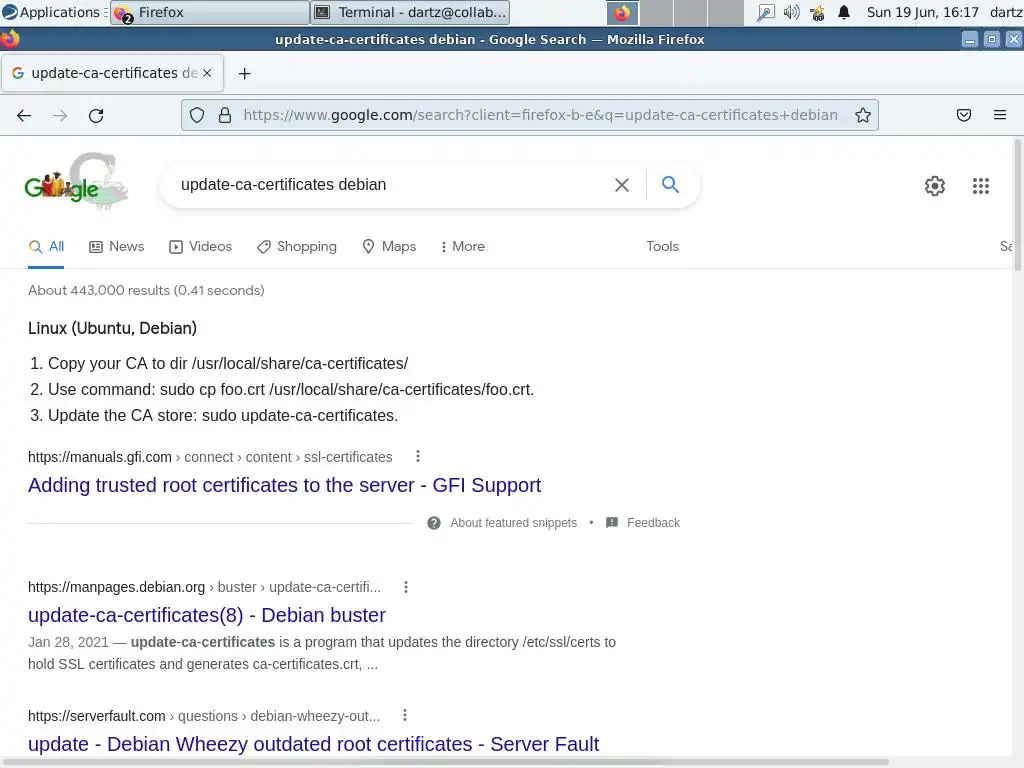Click the network tray icon
Image resolution: width=1024 pixels, height=768 pixels.
tap(817, 12)
